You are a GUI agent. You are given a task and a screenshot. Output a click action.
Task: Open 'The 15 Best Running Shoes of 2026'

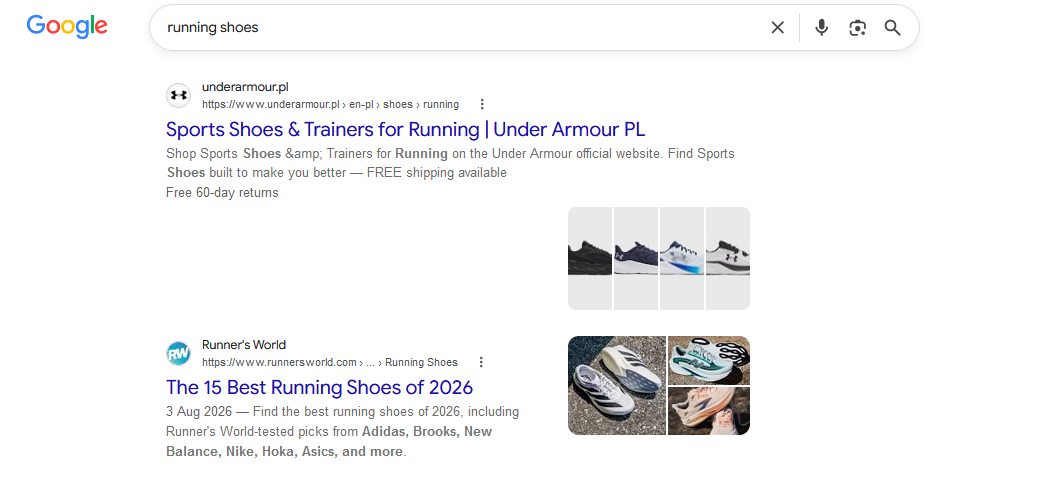(x=319, y=387)
